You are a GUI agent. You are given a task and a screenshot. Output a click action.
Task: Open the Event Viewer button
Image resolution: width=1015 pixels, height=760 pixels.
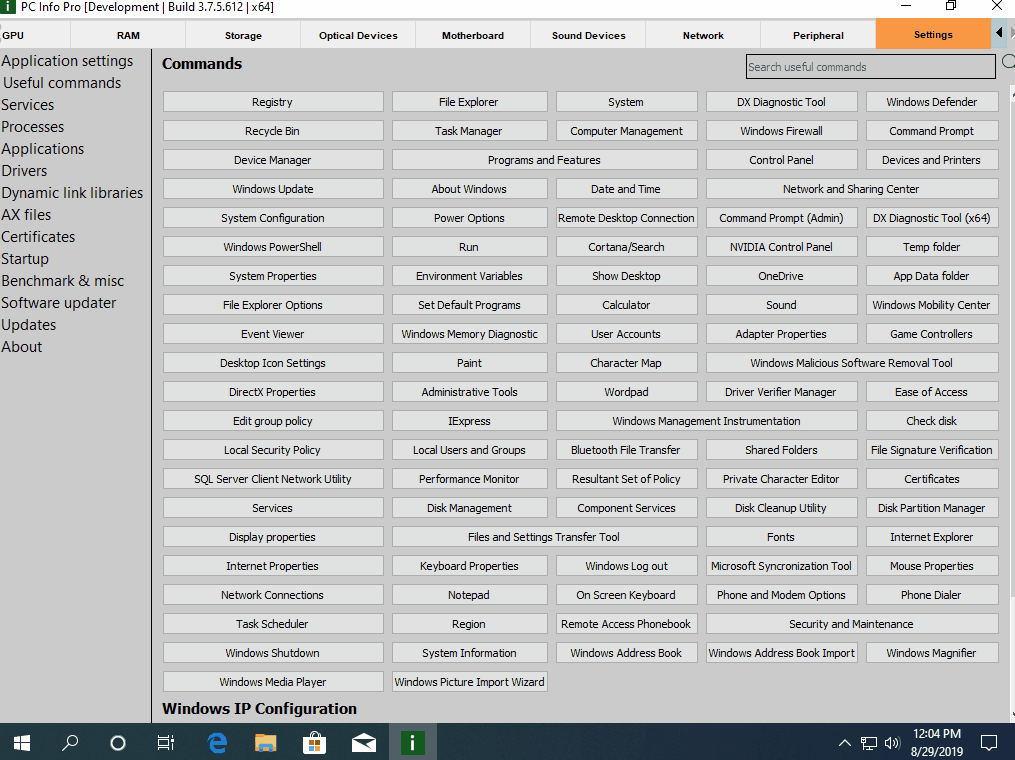273,334
